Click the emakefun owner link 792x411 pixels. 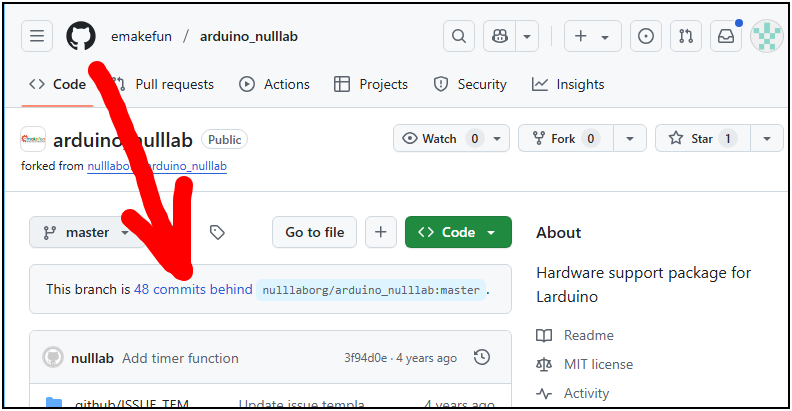coord(141,36)
